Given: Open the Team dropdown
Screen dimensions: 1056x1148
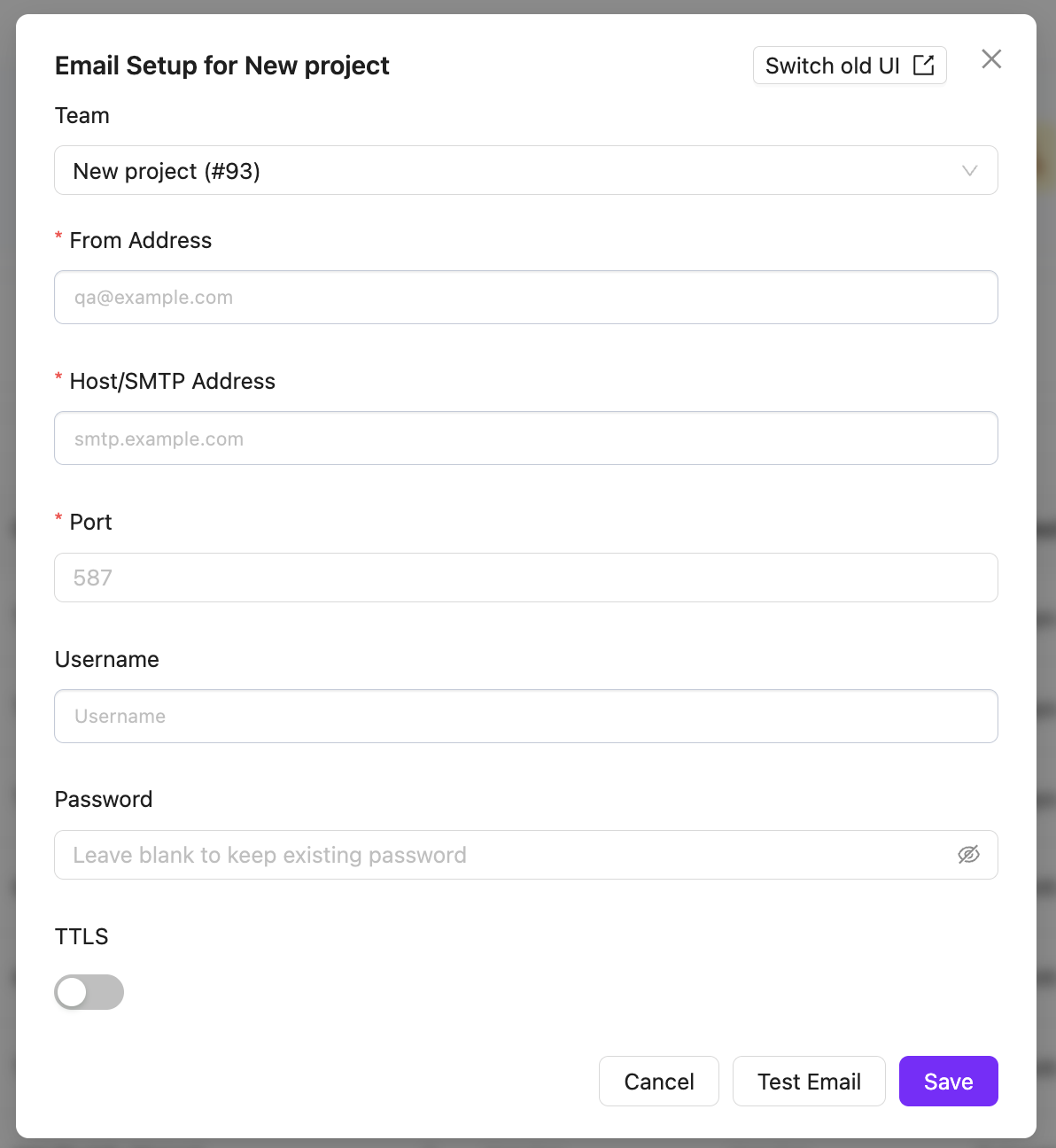Looking at the screenshot, I should point(526,170).
